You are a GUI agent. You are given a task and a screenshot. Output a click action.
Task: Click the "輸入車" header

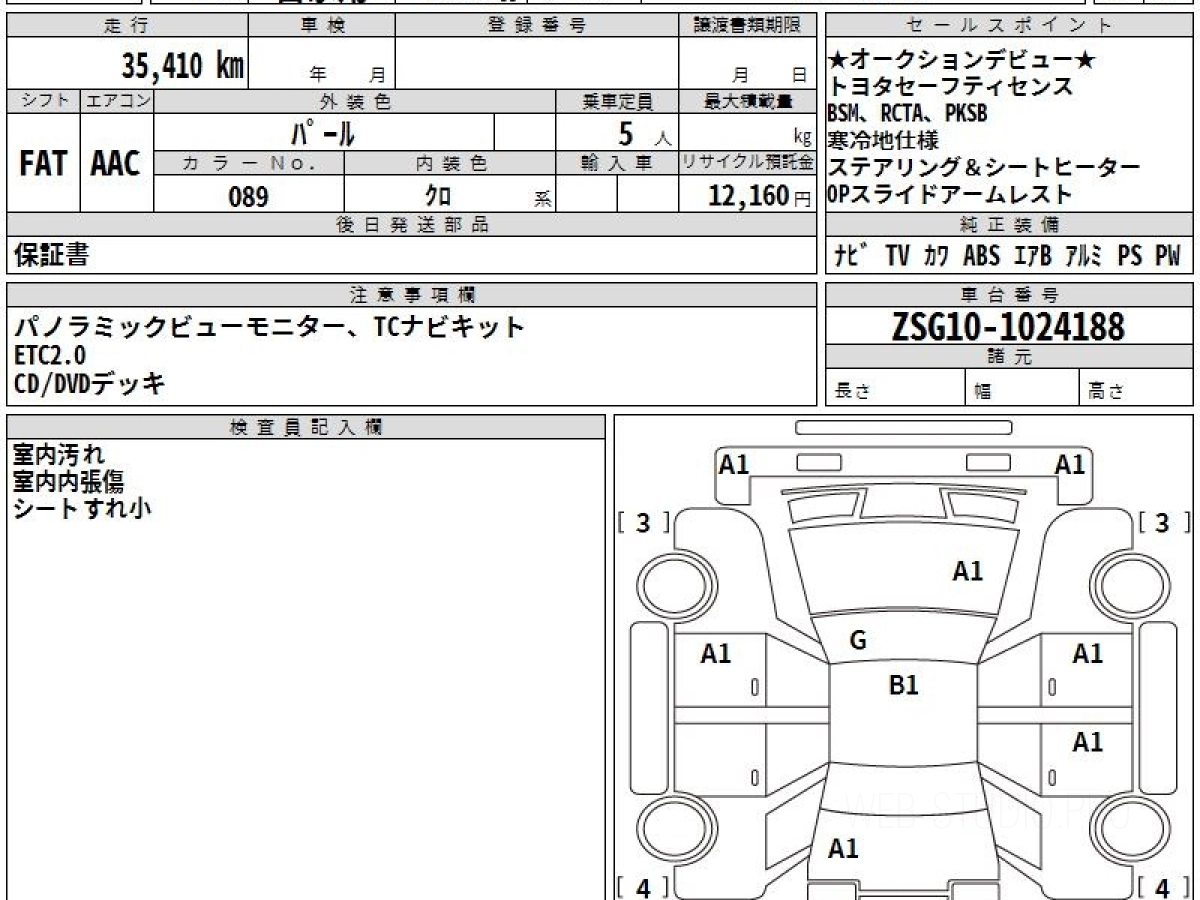[617, 163]
